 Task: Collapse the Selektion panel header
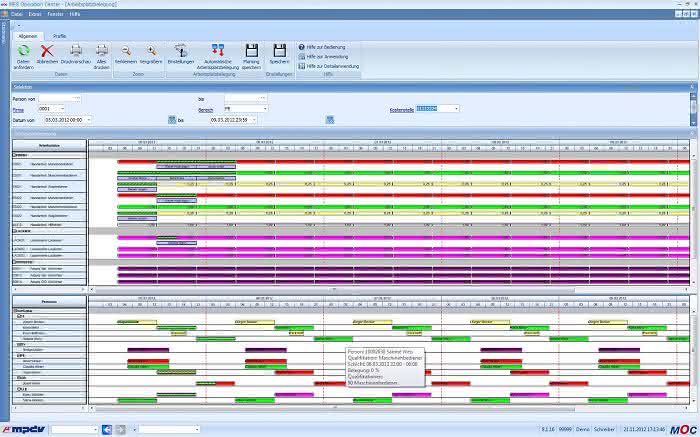[x=692, y=87]
